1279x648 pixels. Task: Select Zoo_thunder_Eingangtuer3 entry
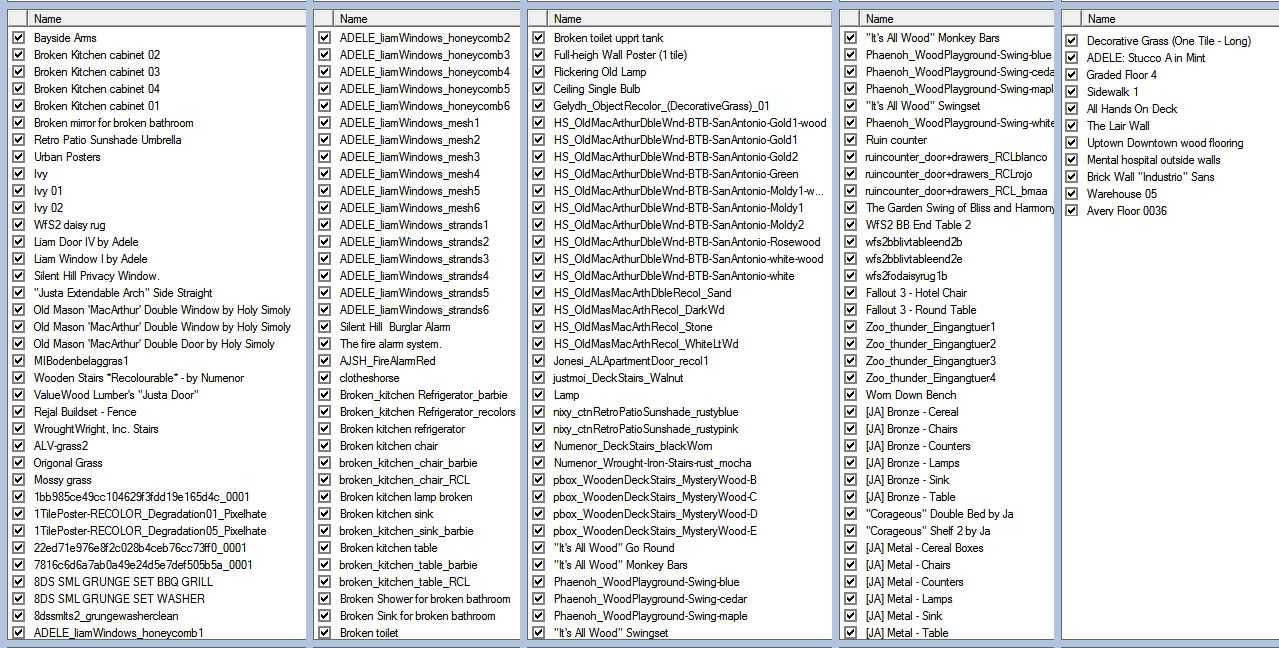(931, 361)
